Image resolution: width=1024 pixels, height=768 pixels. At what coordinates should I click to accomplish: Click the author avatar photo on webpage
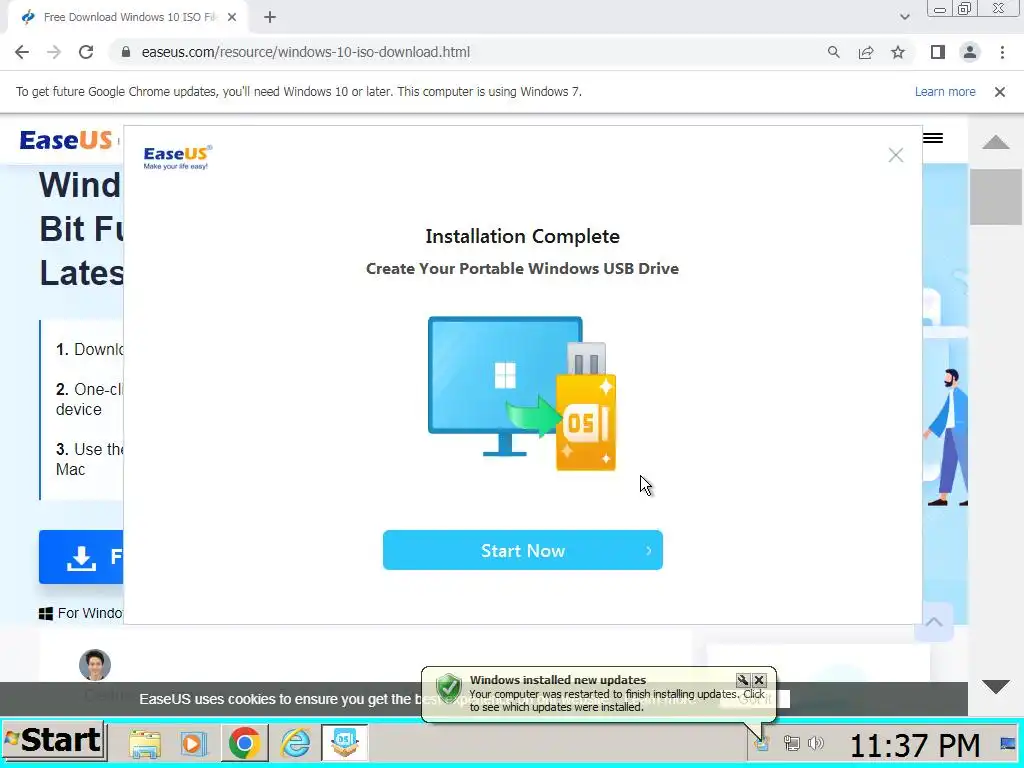(x=95, y=665)
